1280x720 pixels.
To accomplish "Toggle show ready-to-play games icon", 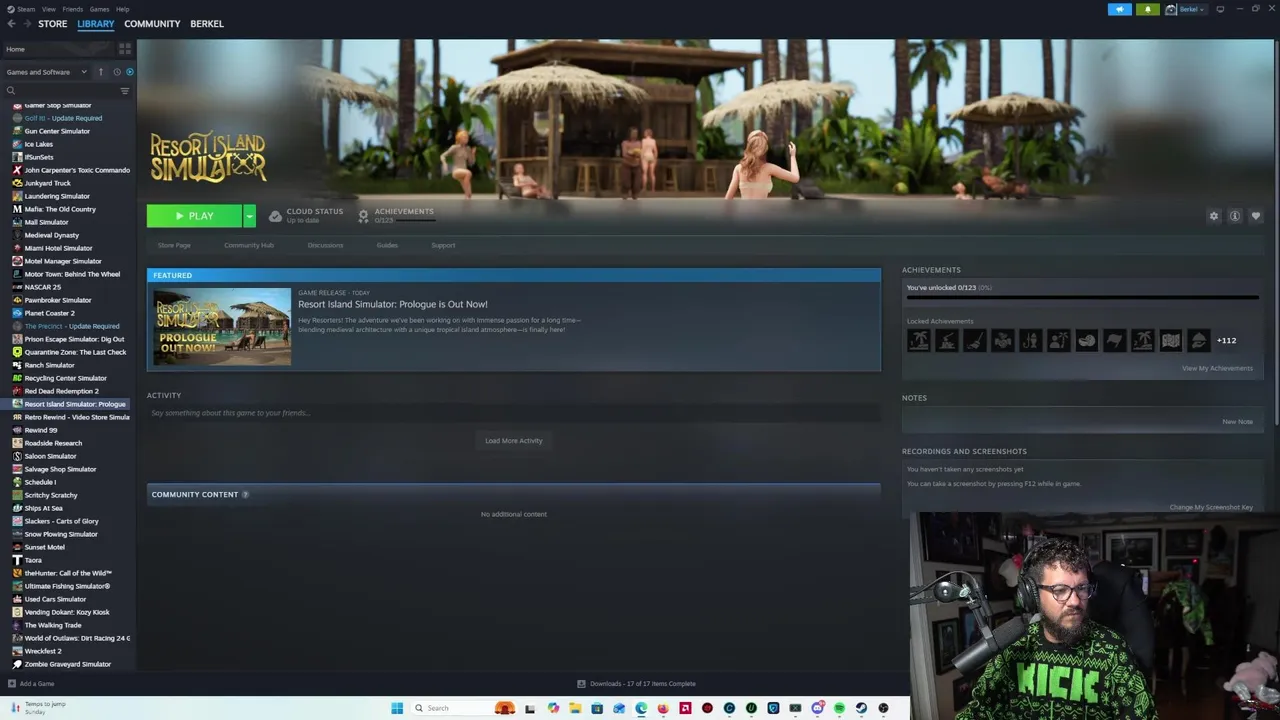I will (129, 72).
